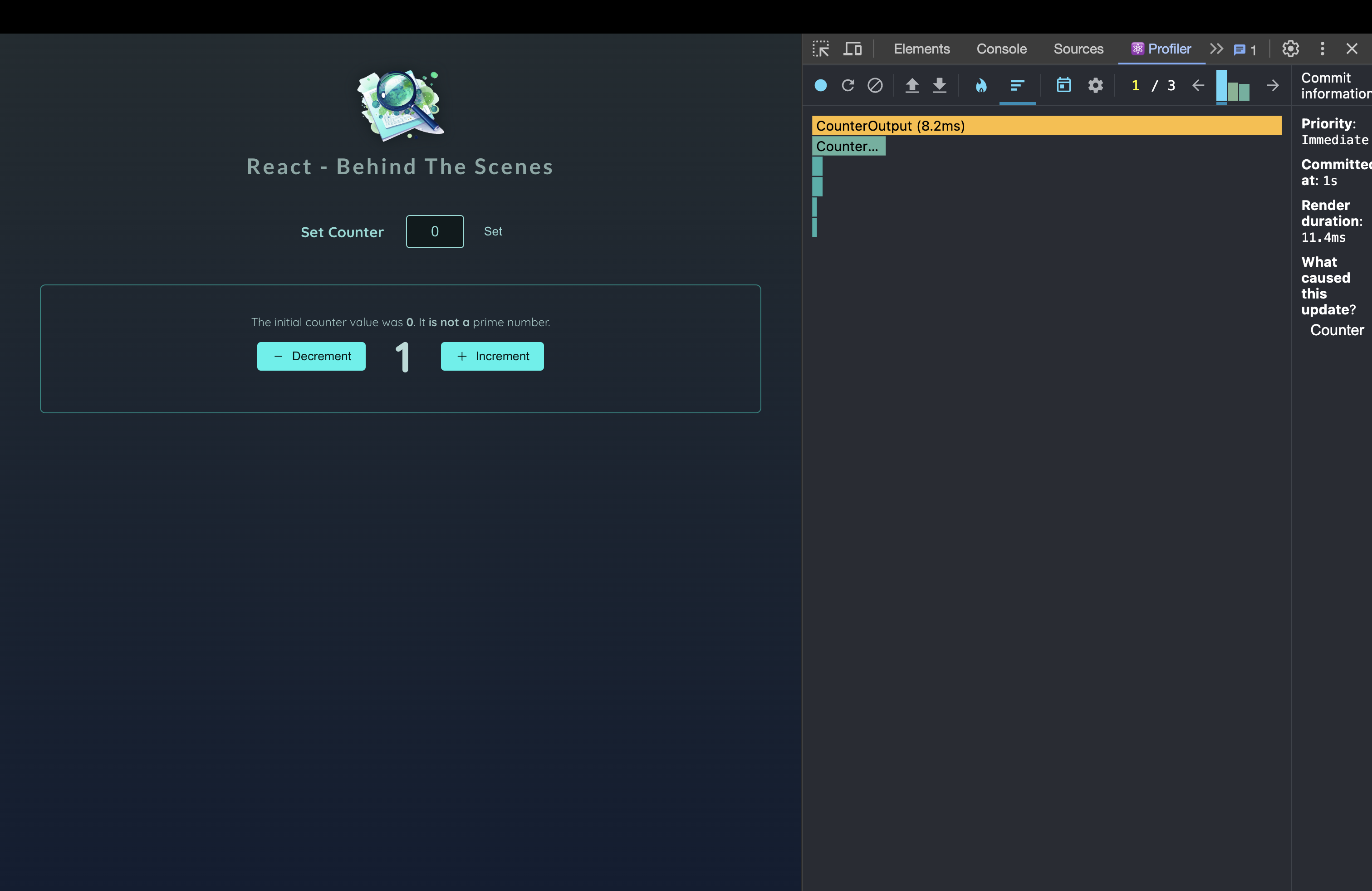Go to the next commit arrow
This screenshot has width=1372, height=891.
1273,85
